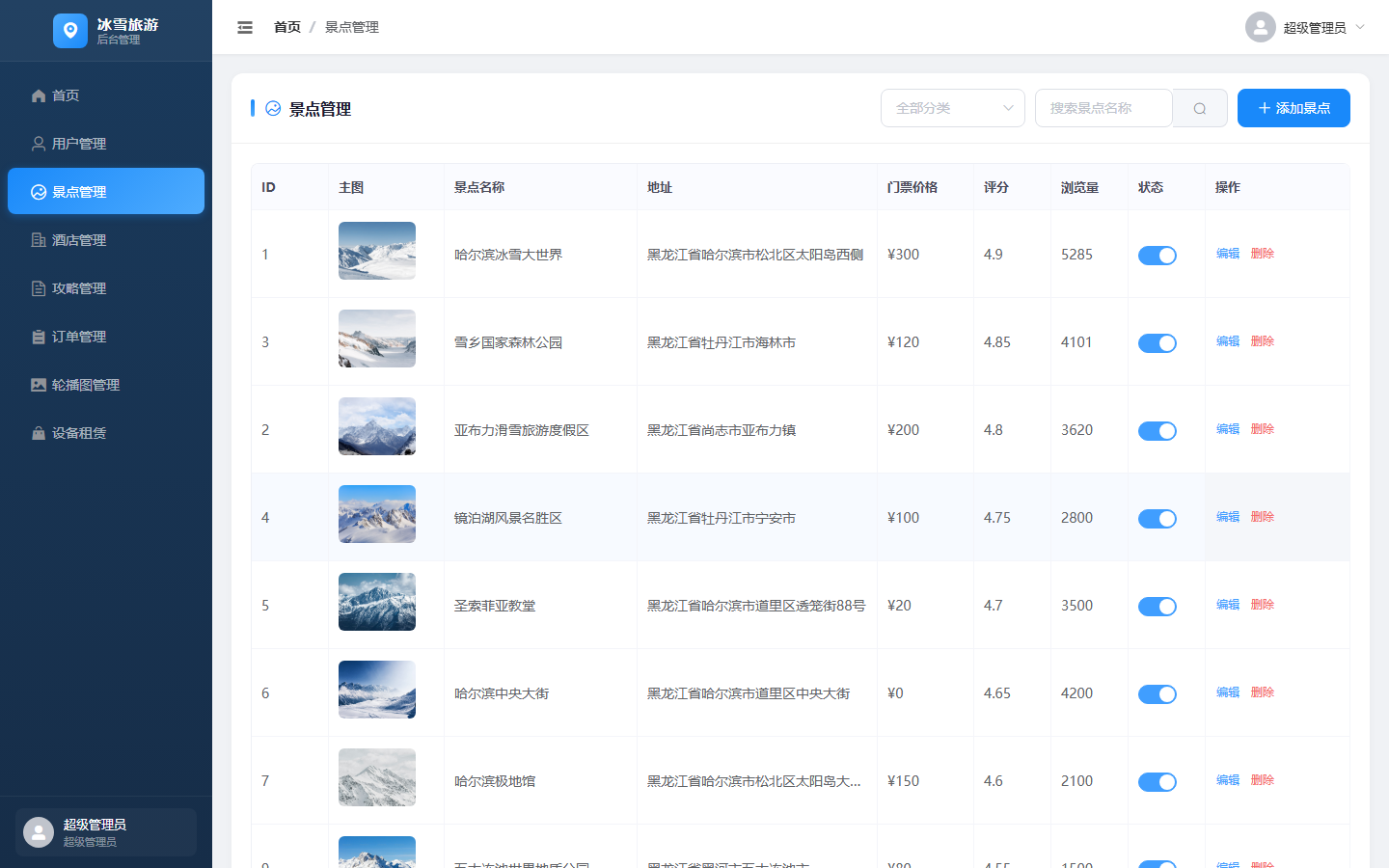1389x868 pixels.
Task: Click 编辑 for 镜泊湖风景名胜区
Action: coord(1228,517)
